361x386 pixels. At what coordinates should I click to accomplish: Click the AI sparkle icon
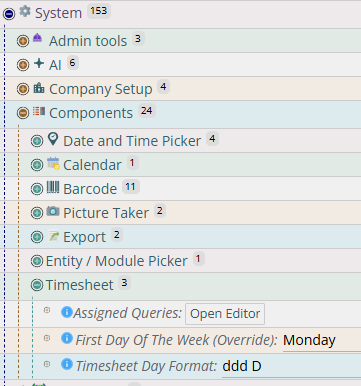(x=39, y=63)
